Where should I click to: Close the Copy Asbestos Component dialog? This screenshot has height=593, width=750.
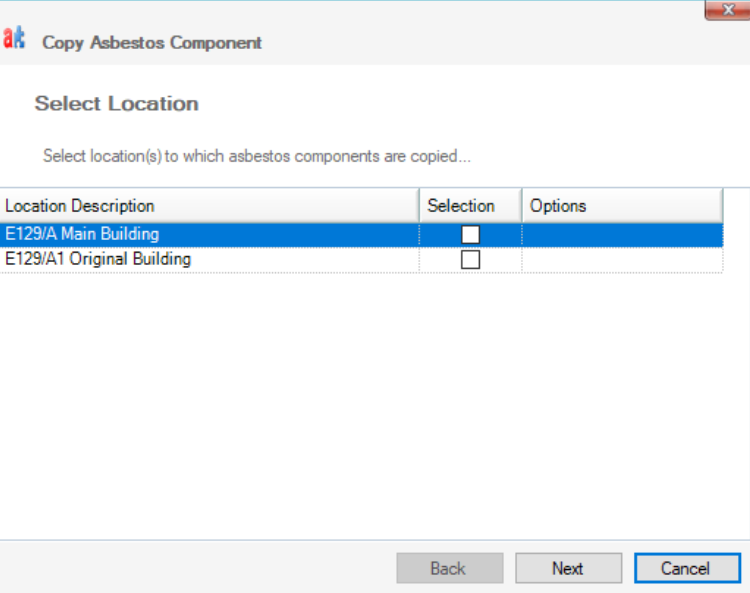click(727, 10)
